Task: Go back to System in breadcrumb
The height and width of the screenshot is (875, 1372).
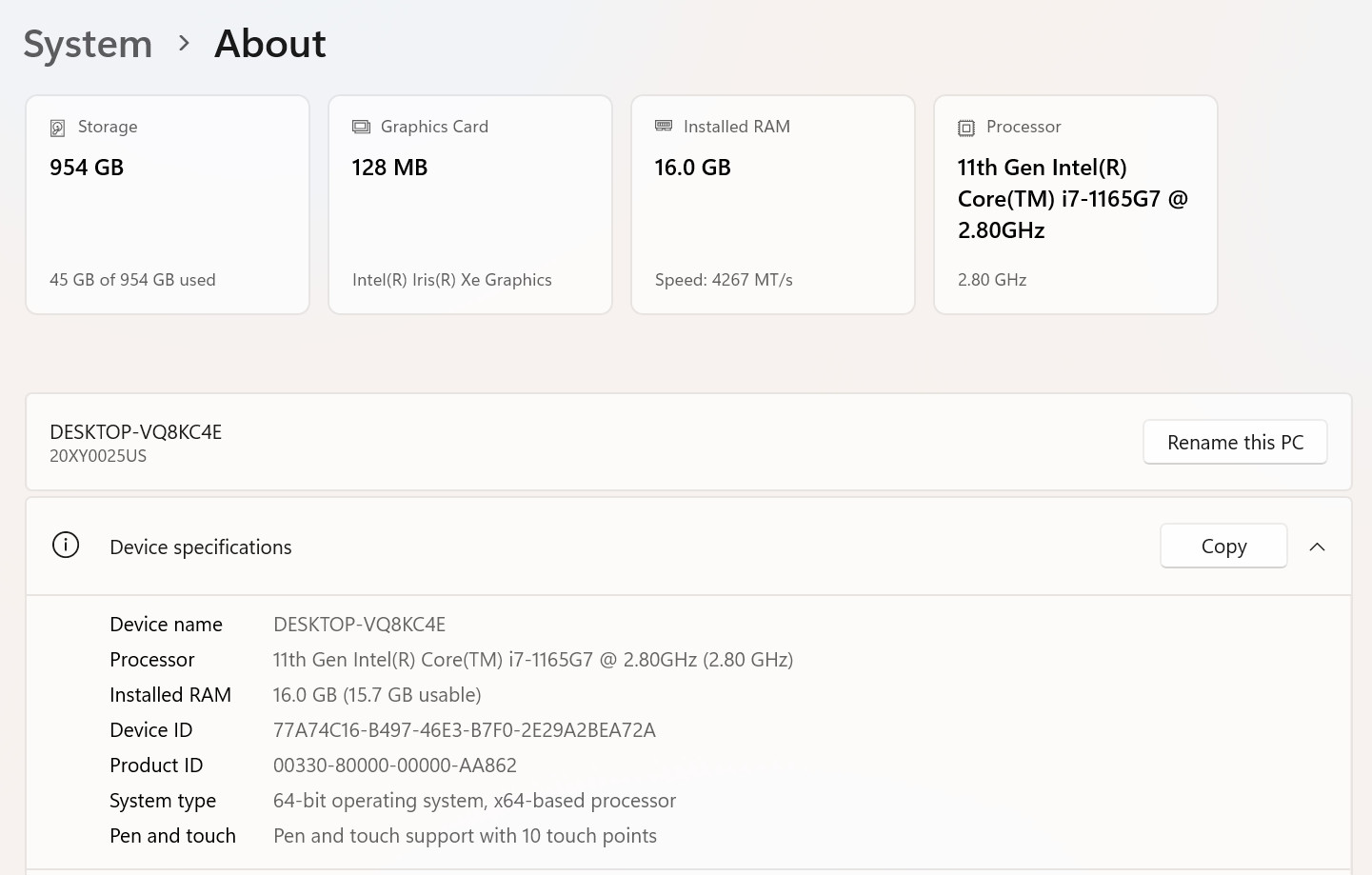Action: [x=88, y=44]
